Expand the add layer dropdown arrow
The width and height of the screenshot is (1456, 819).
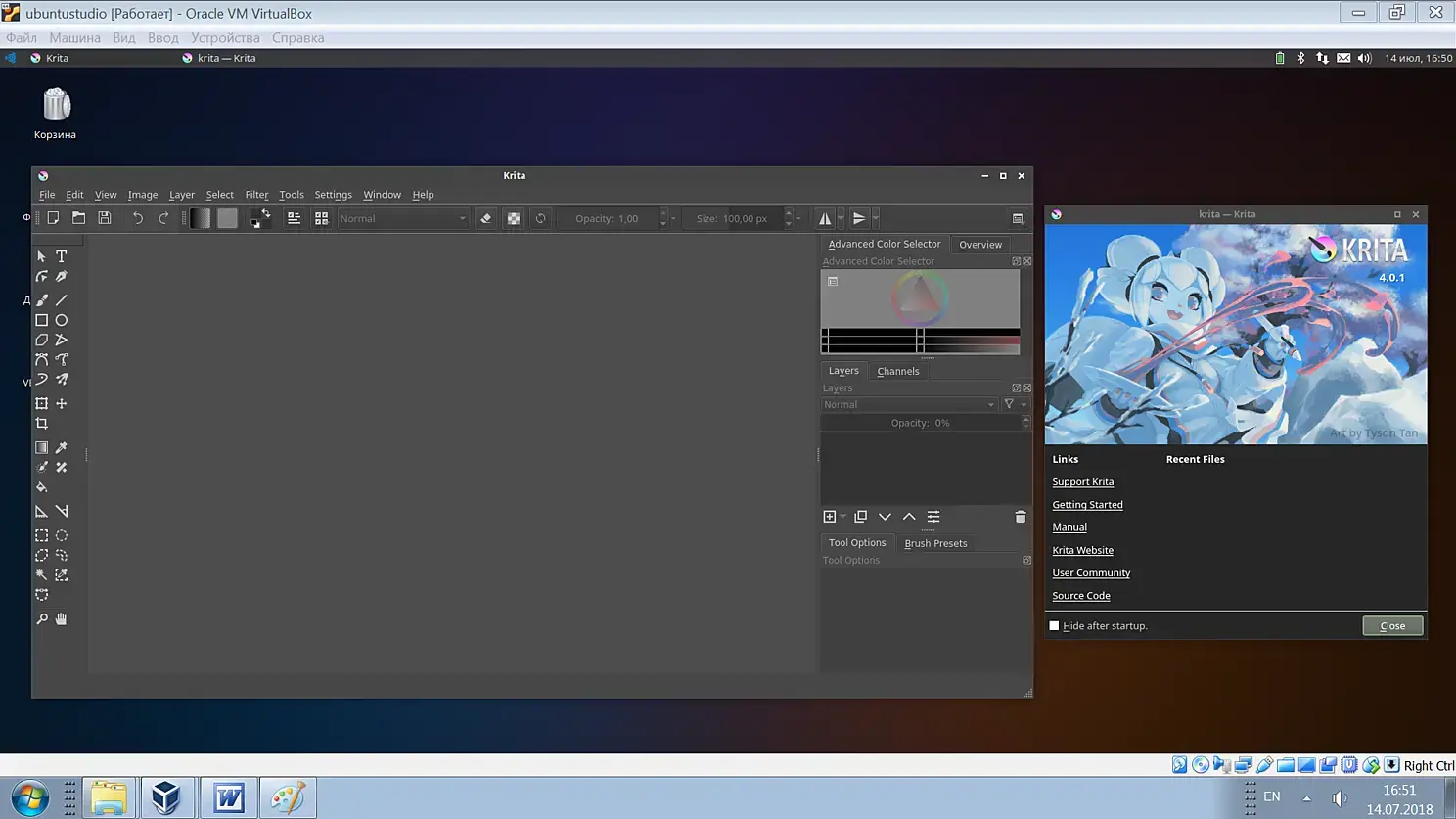point(842,517)
